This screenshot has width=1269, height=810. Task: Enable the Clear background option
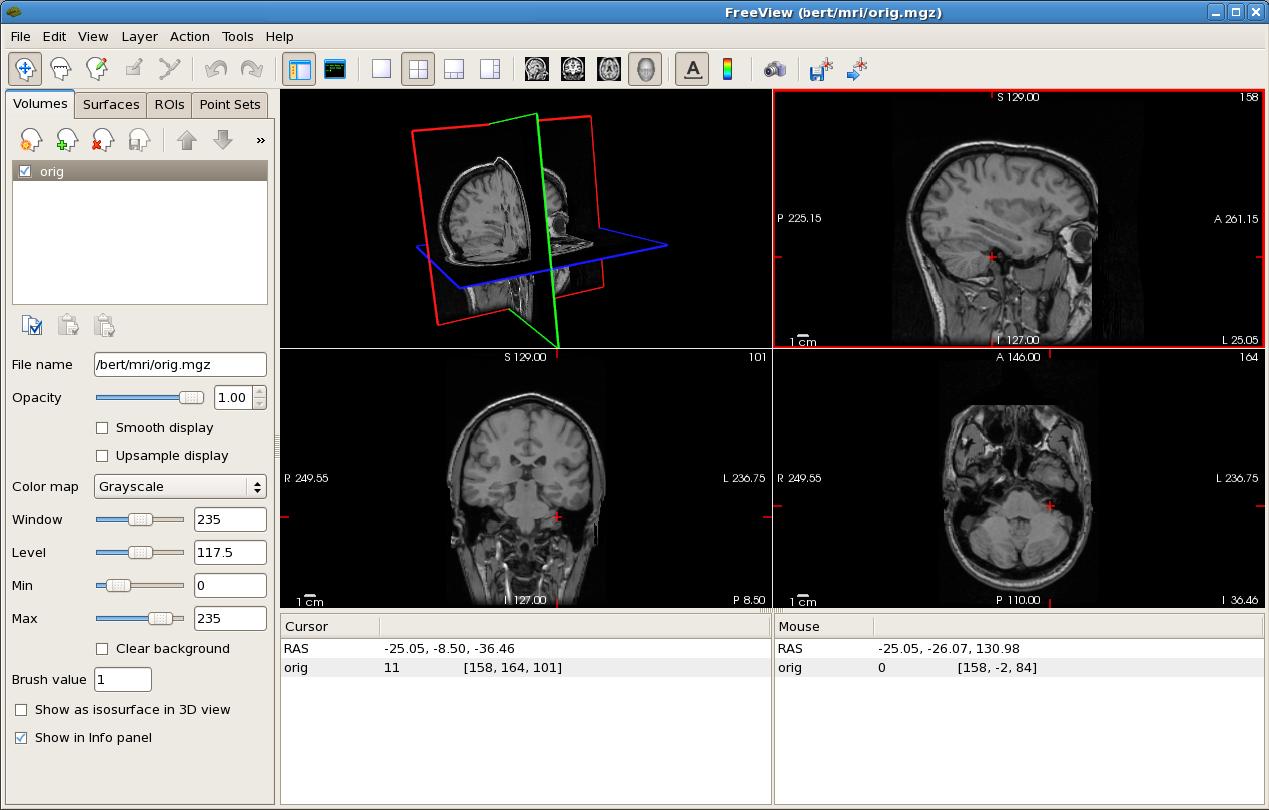[102, 649]
